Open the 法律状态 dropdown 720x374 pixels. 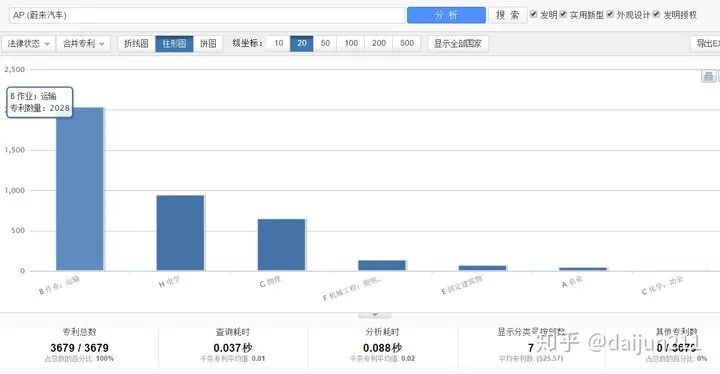tap(28, 44)
